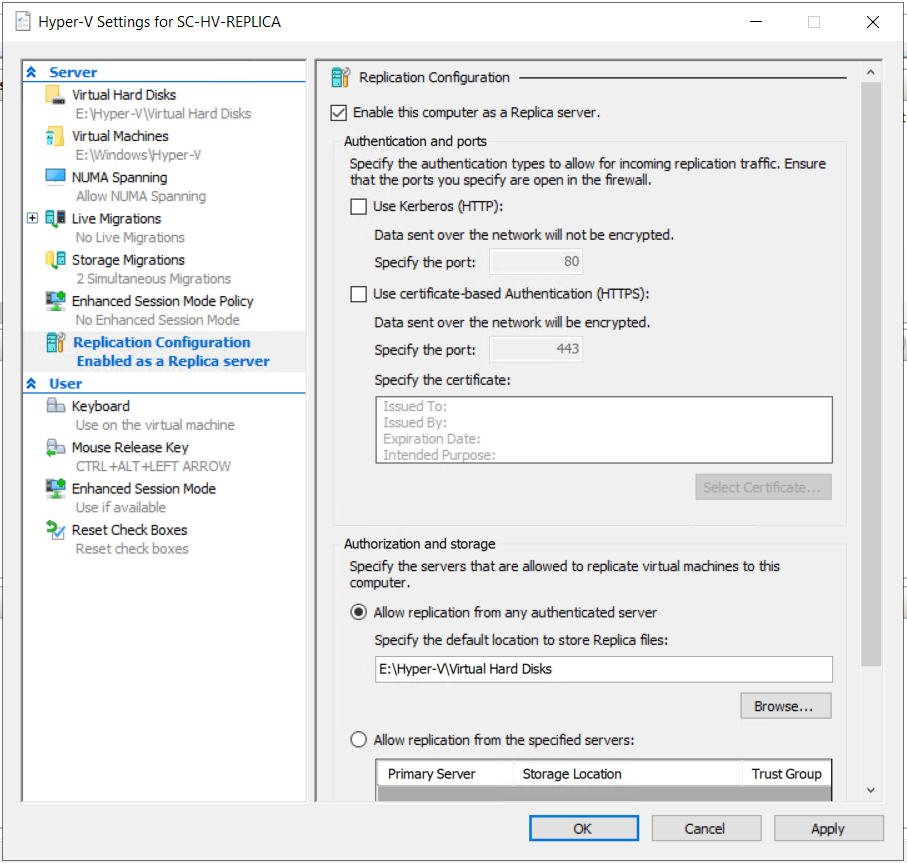This screenshot has height=863, width=907.
Task: Click the HTTPS port 443 field
Action: coord(536,349)
